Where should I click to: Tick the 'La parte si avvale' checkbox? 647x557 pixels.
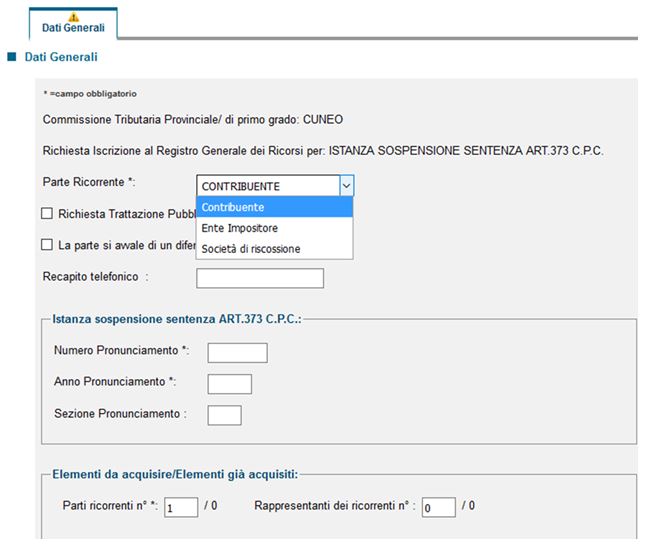(47, 244)
